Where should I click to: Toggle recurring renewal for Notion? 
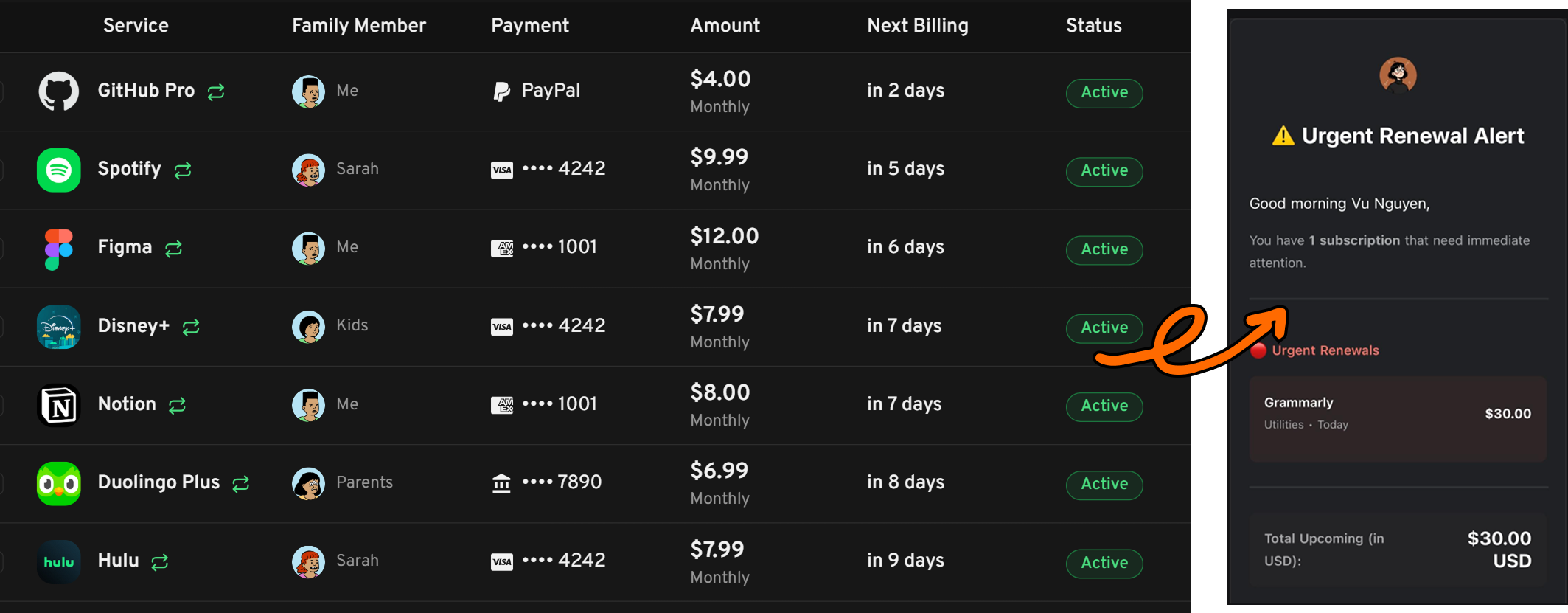click(x=176, y=404)
